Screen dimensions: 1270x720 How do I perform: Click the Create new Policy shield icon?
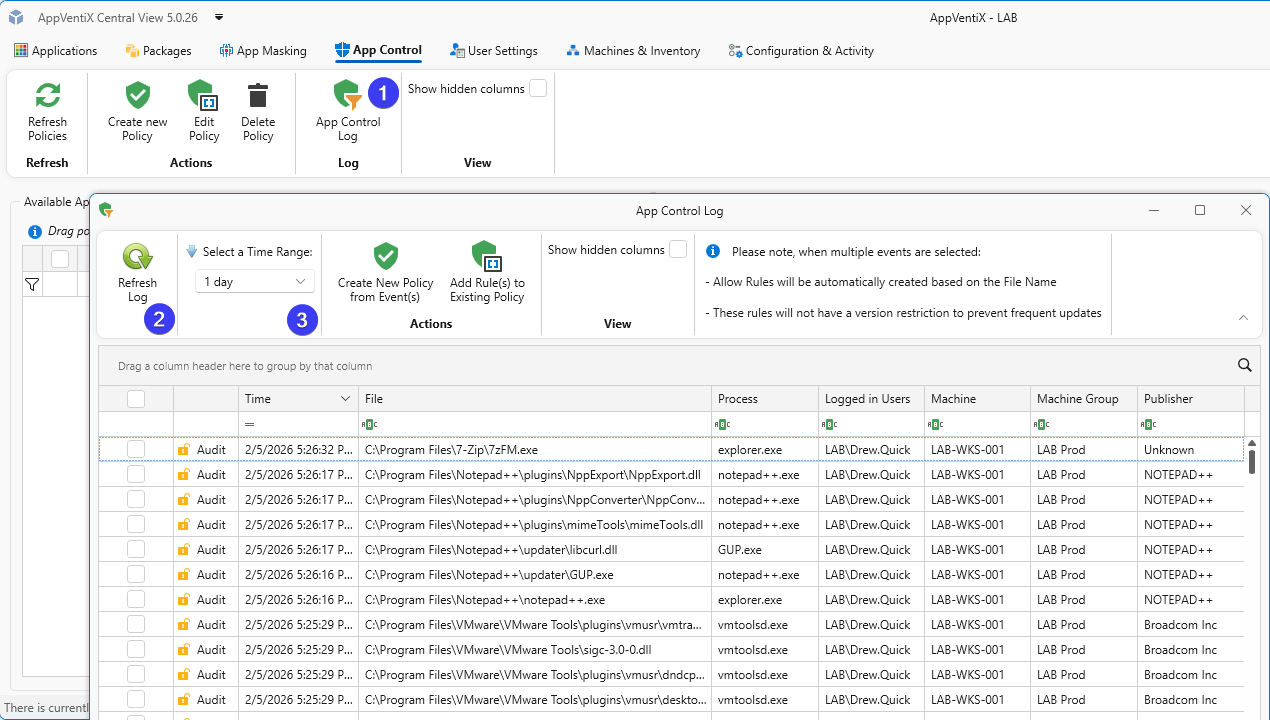[138, 96]
